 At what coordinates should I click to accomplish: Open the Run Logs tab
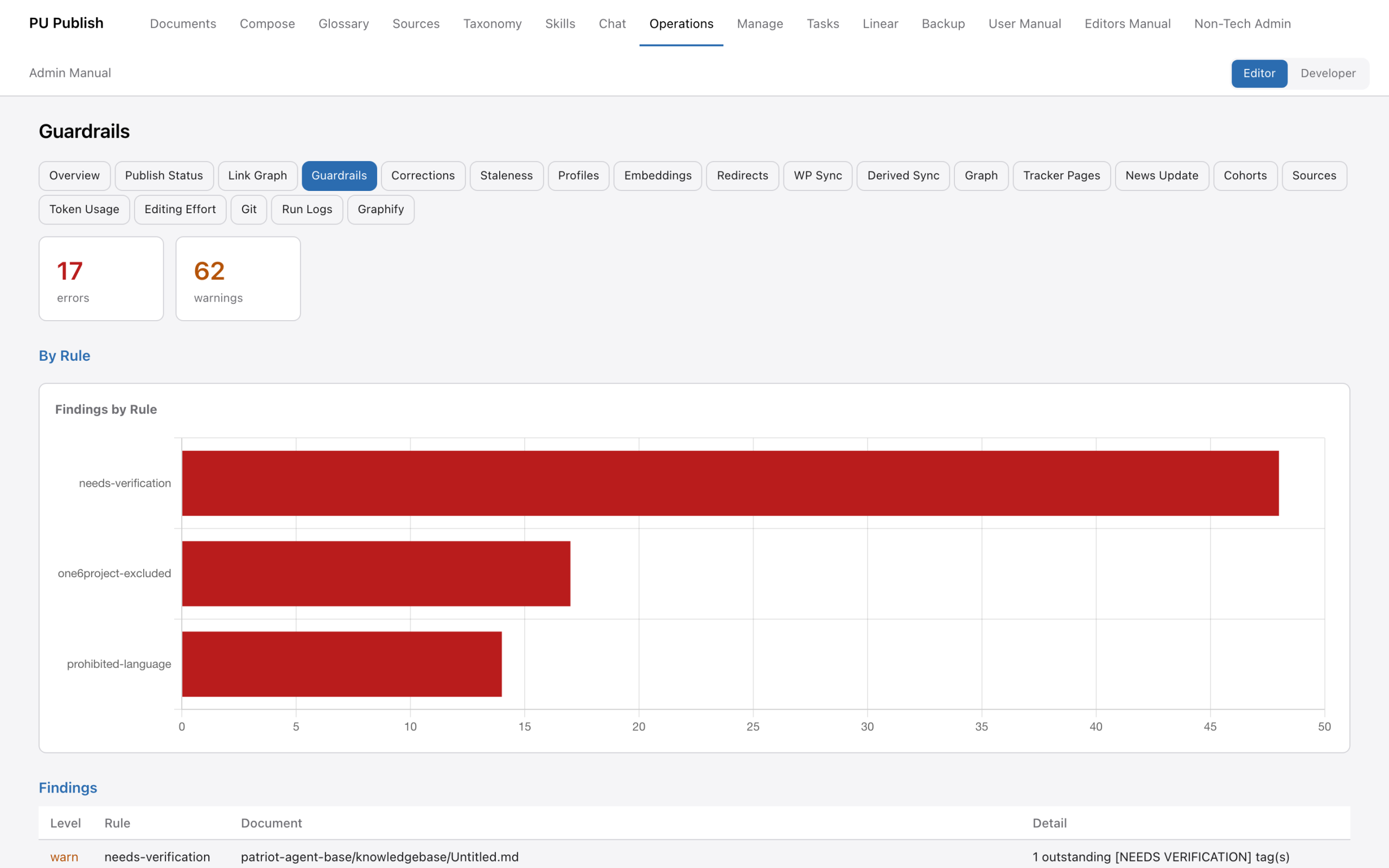click(x=307, y=209)
